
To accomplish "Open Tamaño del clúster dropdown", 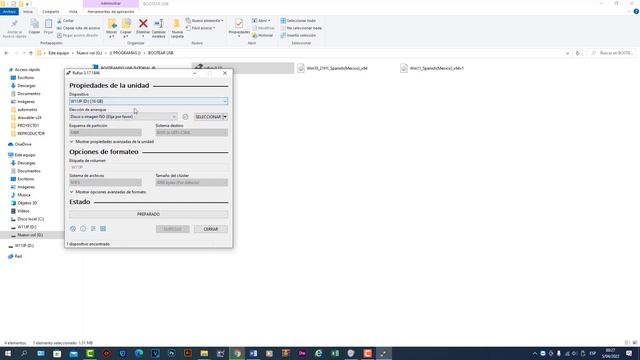I will (192, 182).
